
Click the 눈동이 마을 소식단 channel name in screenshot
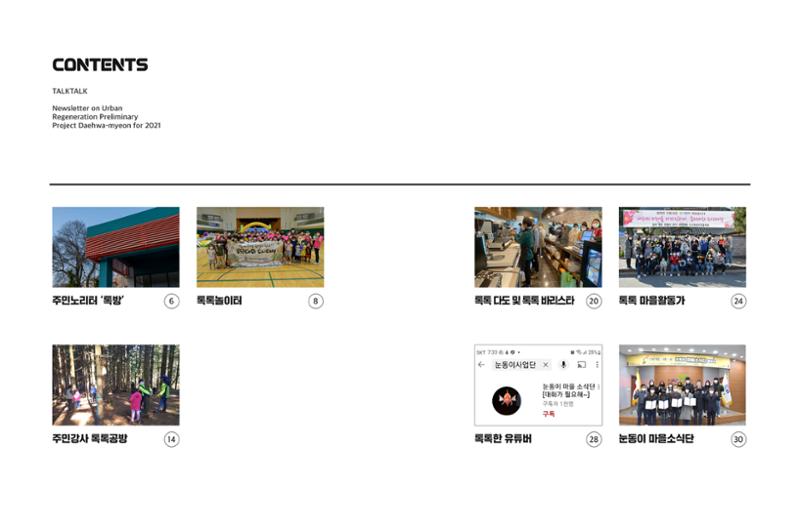click(570, 387)
